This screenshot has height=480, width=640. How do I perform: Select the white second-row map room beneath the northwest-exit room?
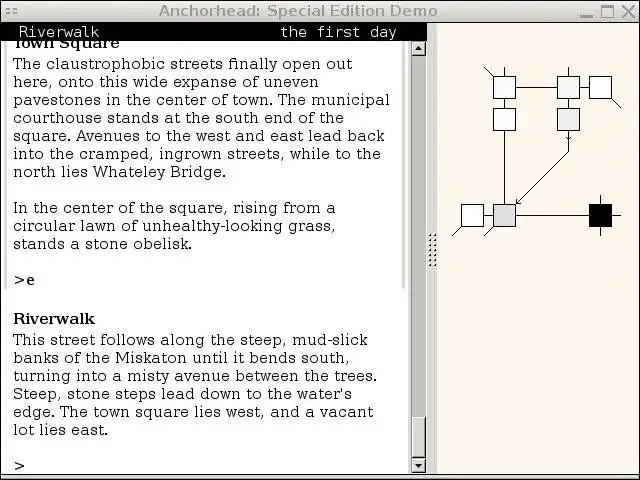504,120
